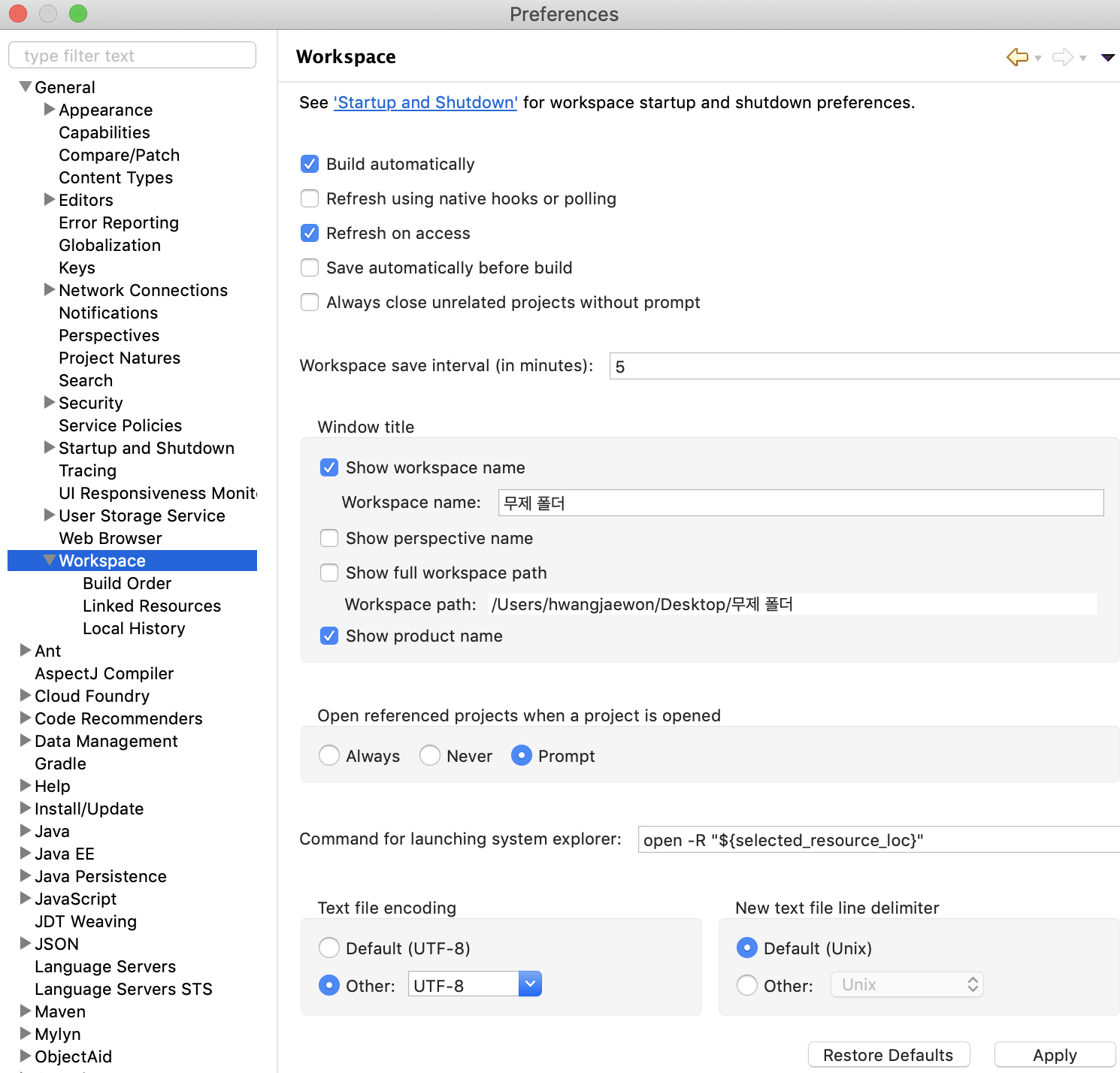
Task: Collapse the Workspace tree node
Action: [50, 560]
